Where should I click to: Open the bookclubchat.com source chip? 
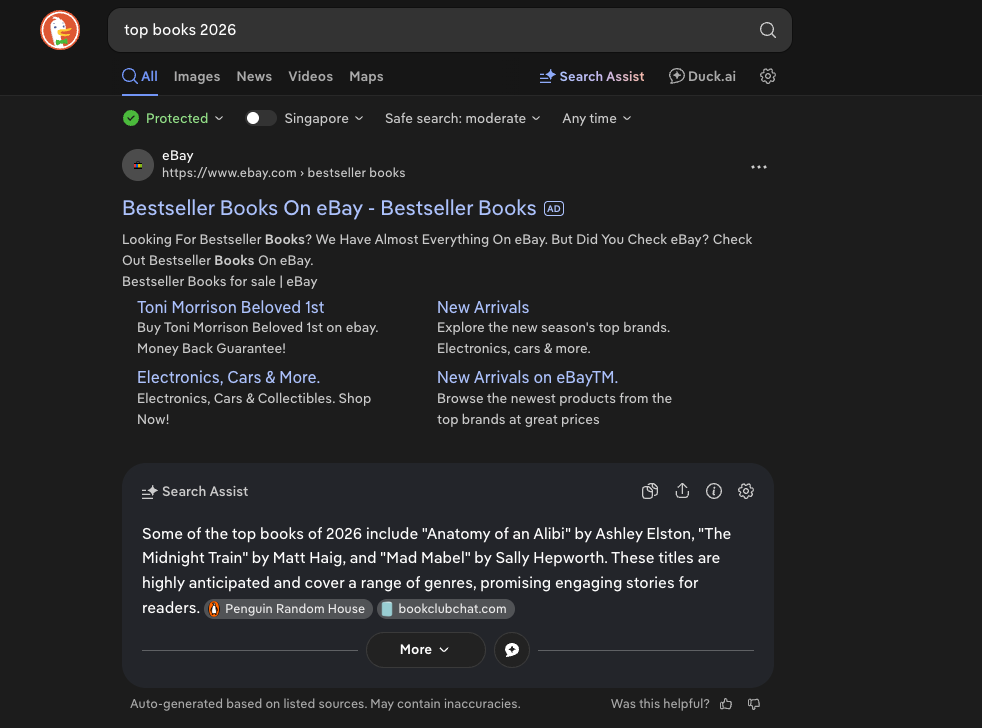pyautogui.click(x=446, y=609)
